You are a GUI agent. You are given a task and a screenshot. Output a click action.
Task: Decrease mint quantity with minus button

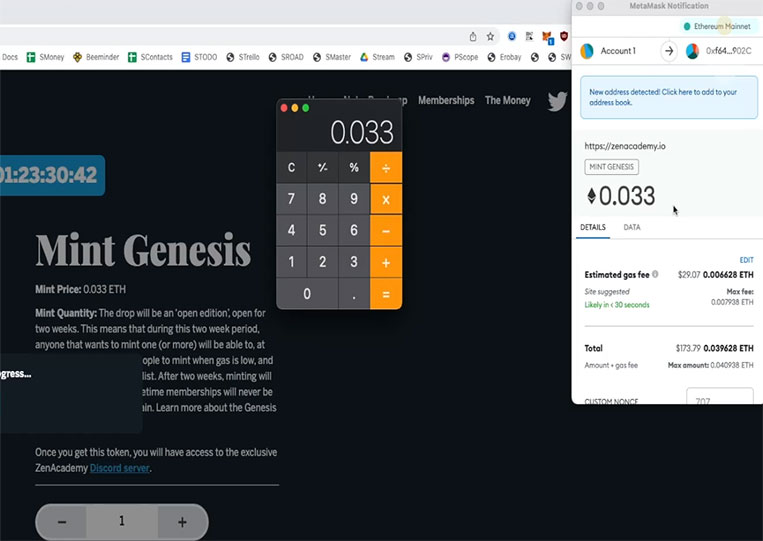coord(62,522)
